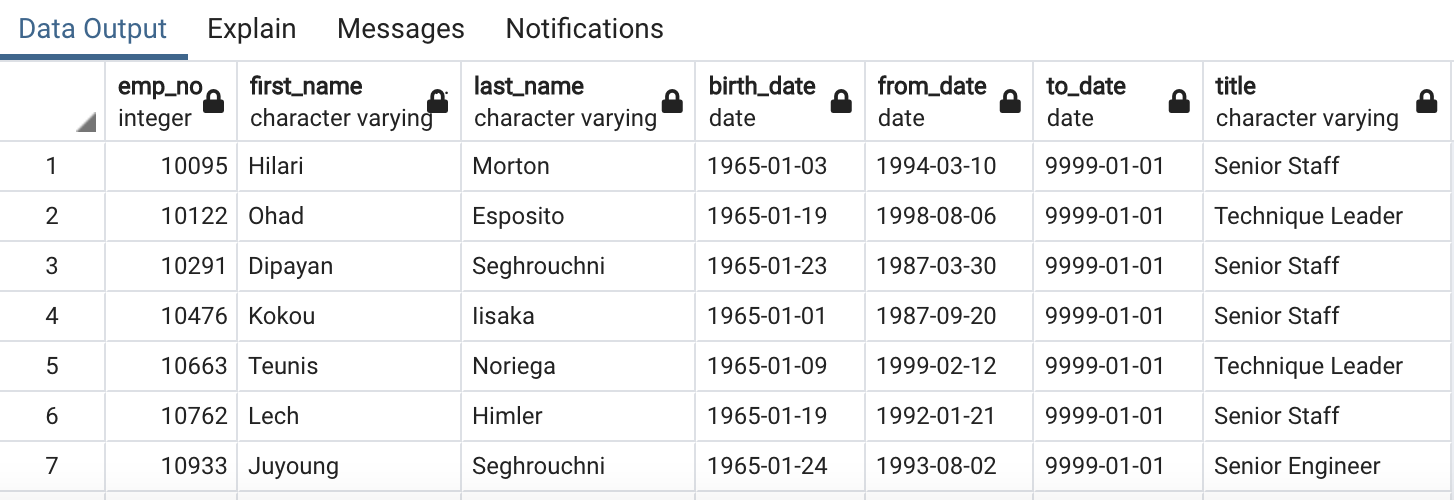
Task: Select the Data Output tab
Action: [93, 29]
